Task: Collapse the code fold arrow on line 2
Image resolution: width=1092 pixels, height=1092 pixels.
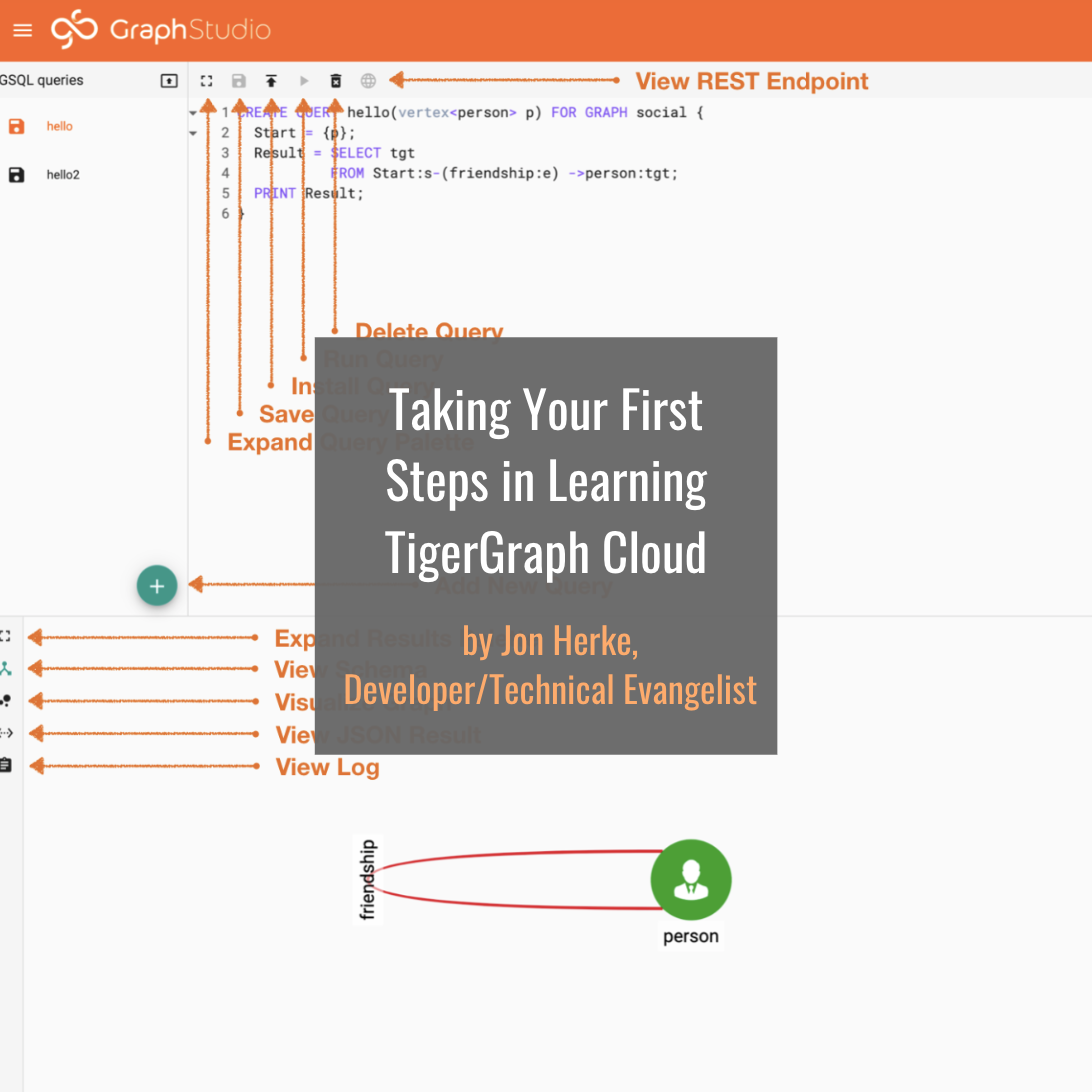Action: coord(193,133)
